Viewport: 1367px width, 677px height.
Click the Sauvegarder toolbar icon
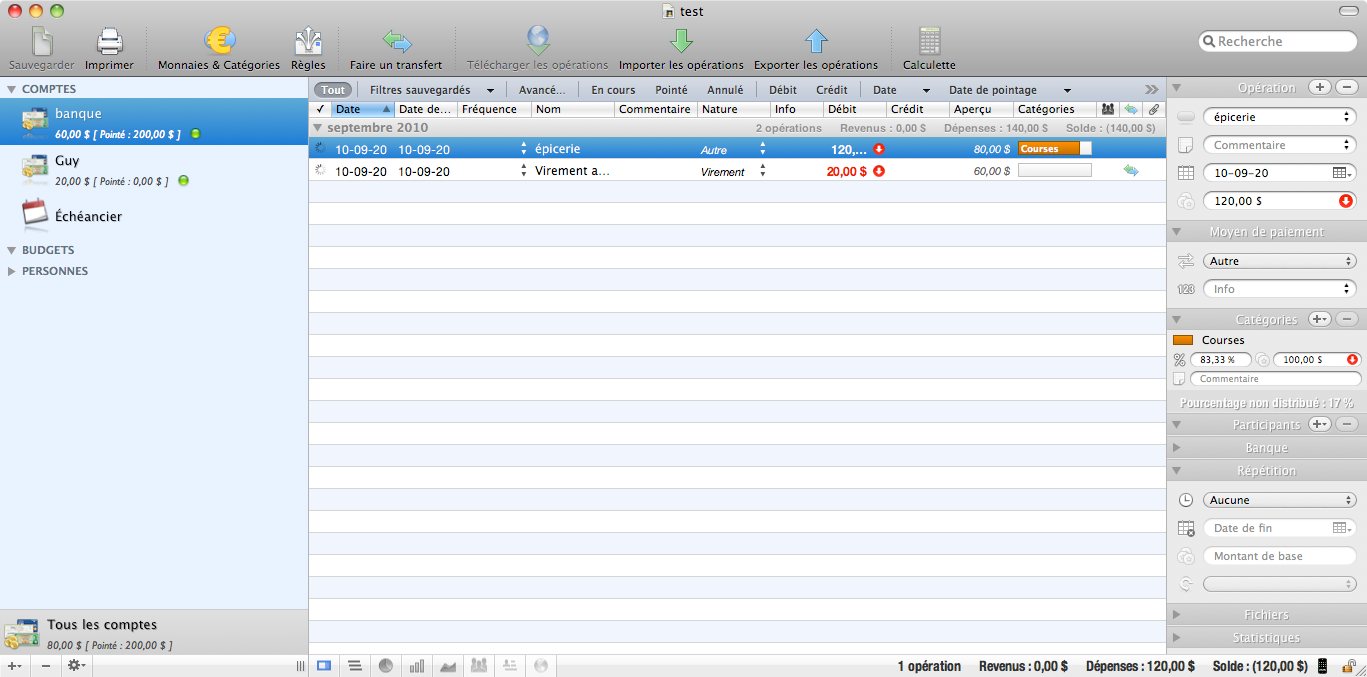point(41,42)
